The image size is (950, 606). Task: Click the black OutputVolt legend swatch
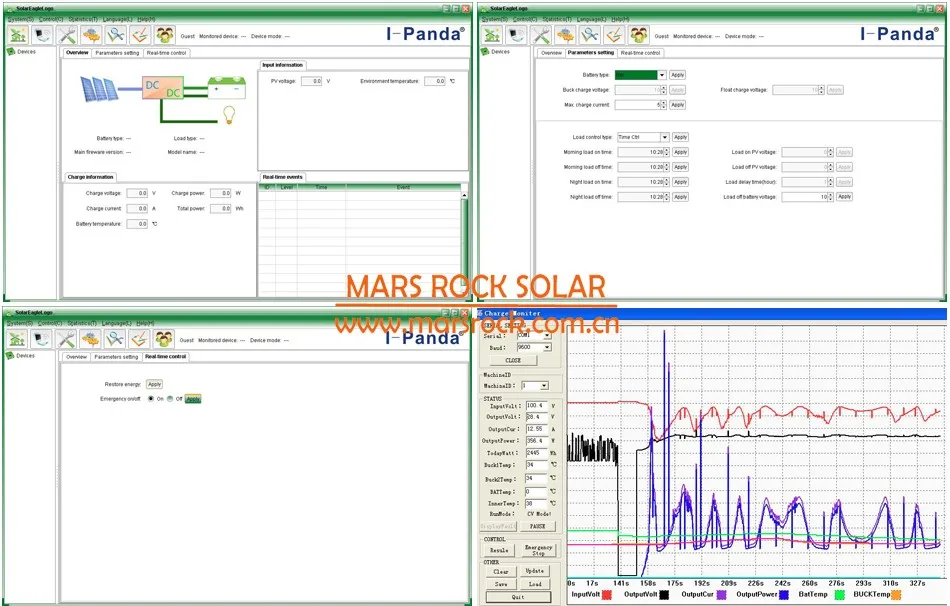(x=665, y=595)
